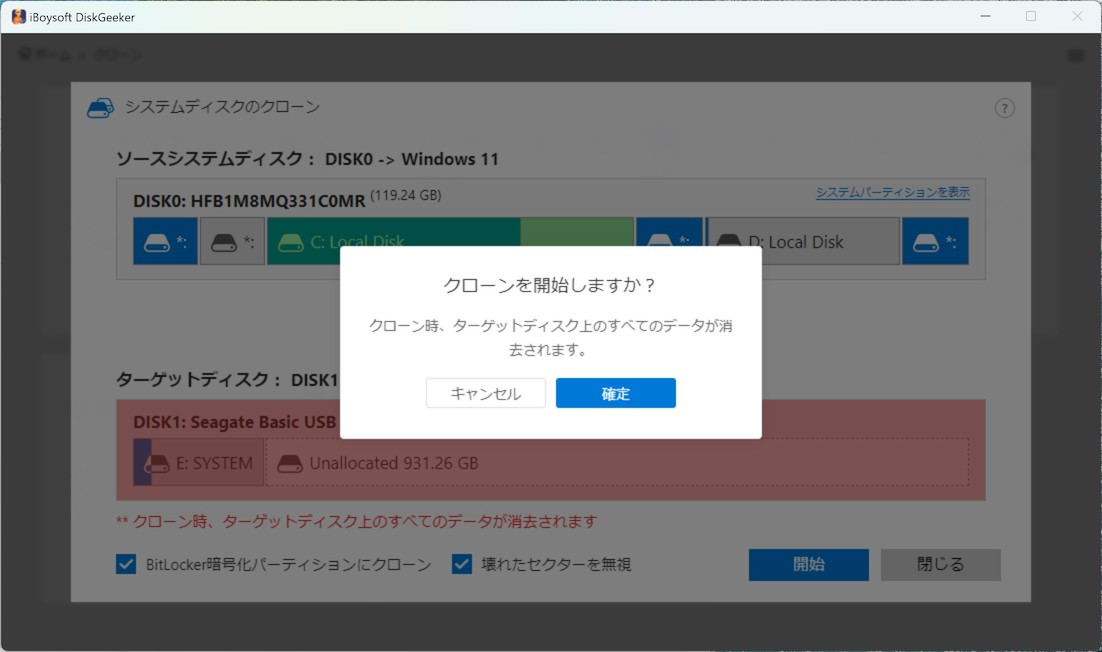Open the help question mark icon

click(x=1004, y=108)
